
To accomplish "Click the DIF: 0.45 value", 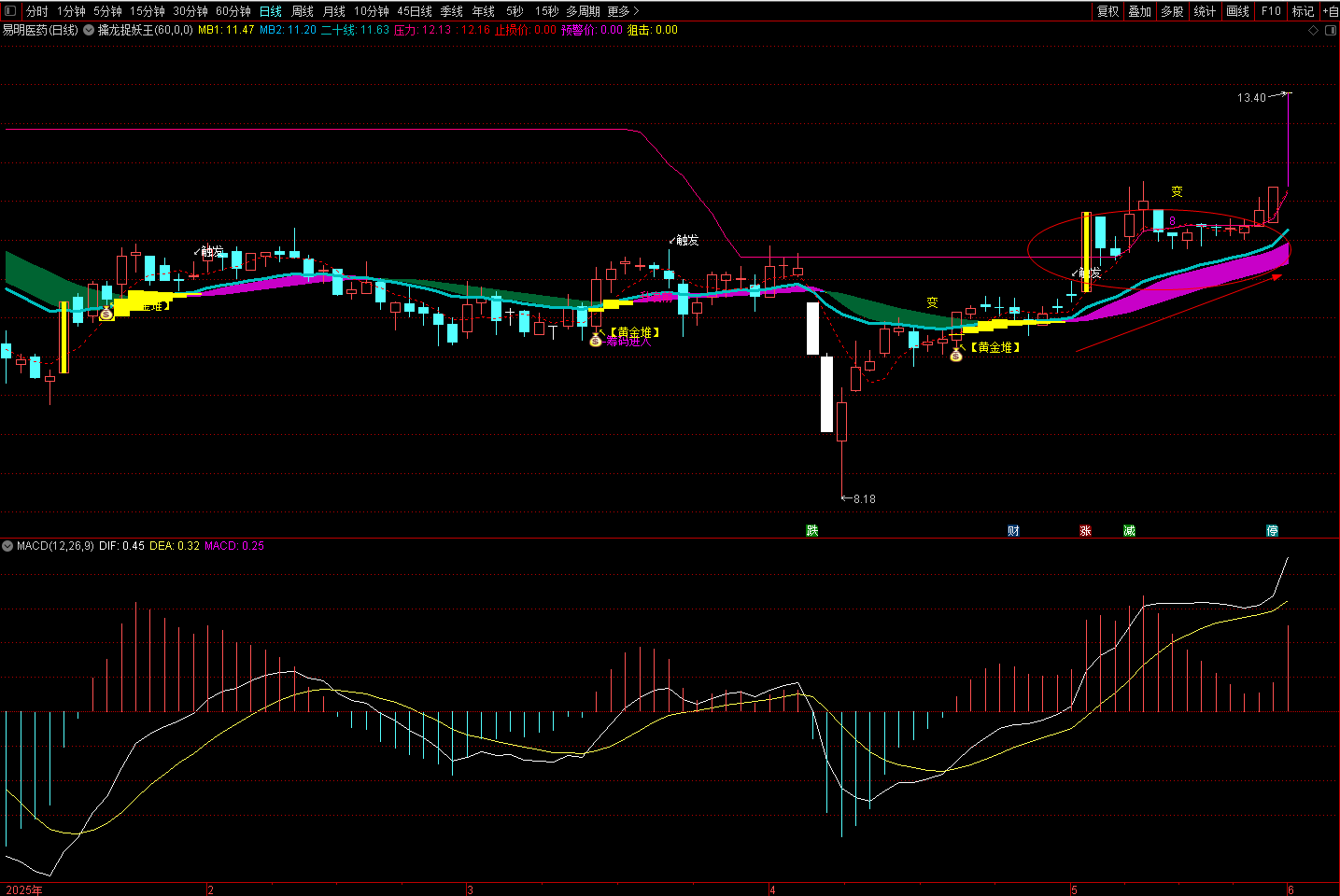I will point(121,546).
